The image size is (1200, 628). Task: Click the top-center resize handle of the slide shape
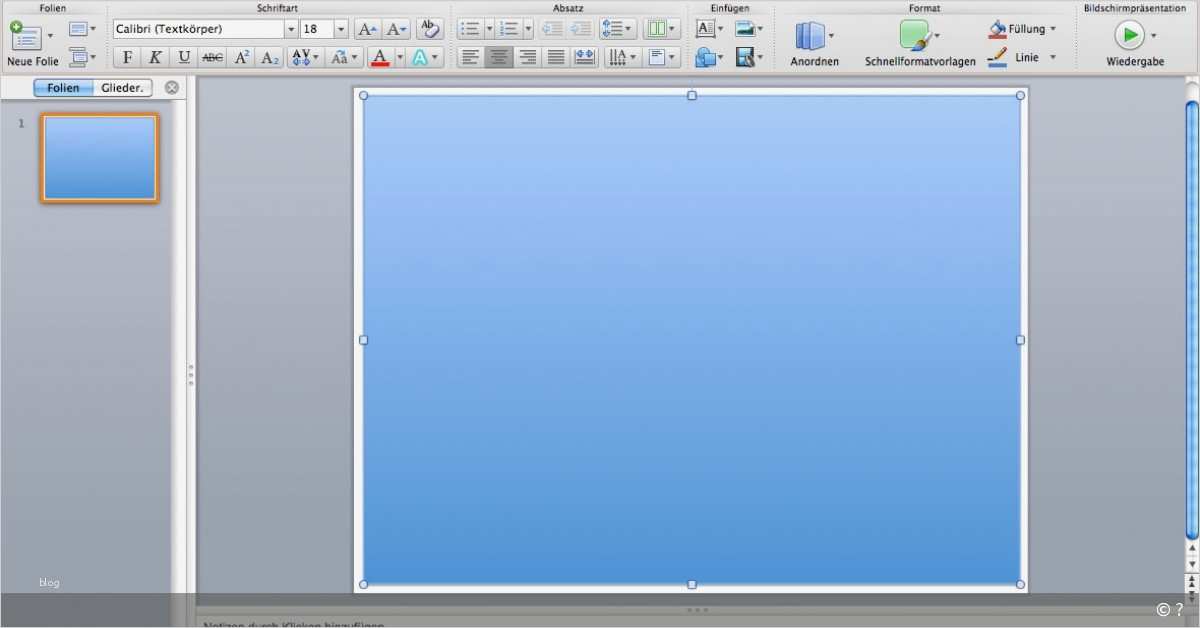pos(692,95)
